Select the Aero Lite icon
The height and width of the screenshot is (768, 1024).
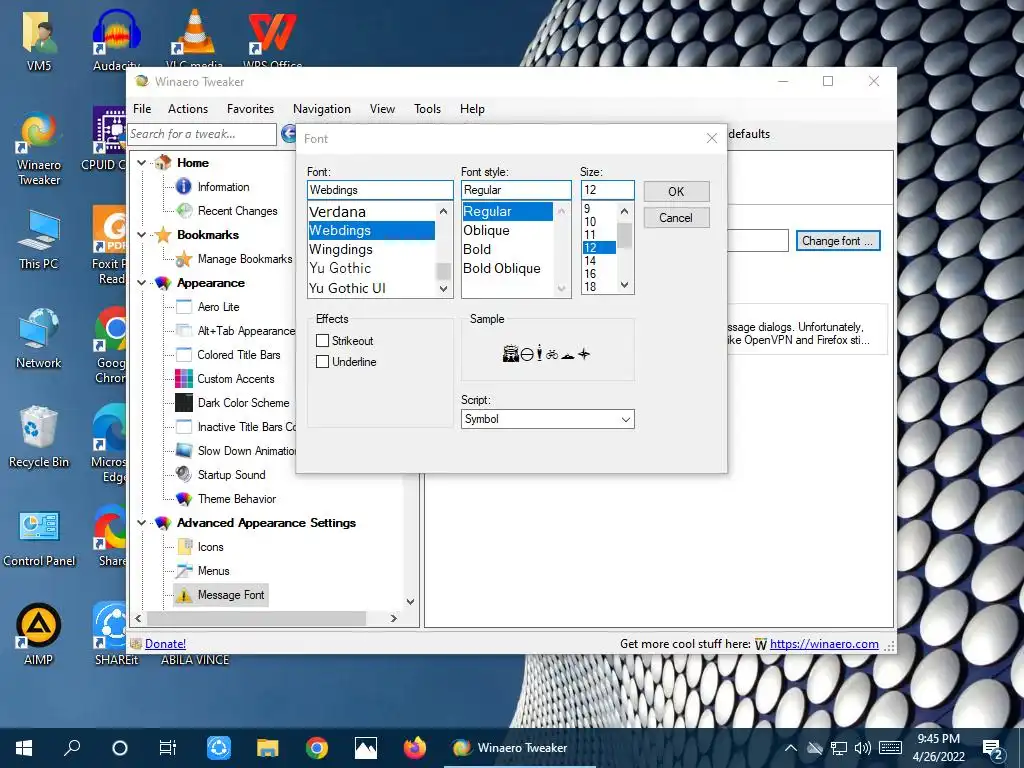pos(184,307)
